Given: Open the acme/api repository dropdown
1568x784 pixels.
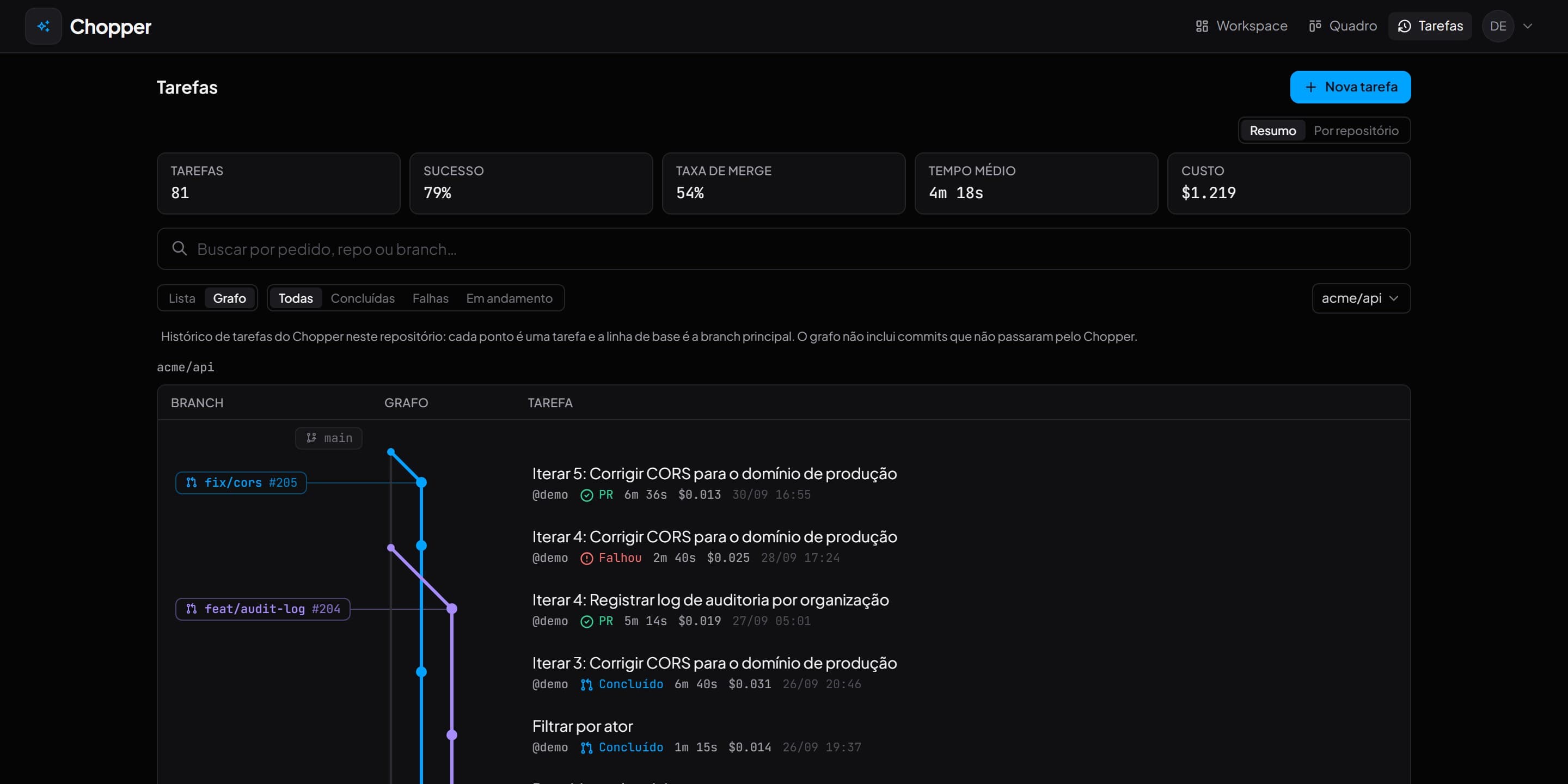Looking at the screenshot, I should coord(1361,298).
